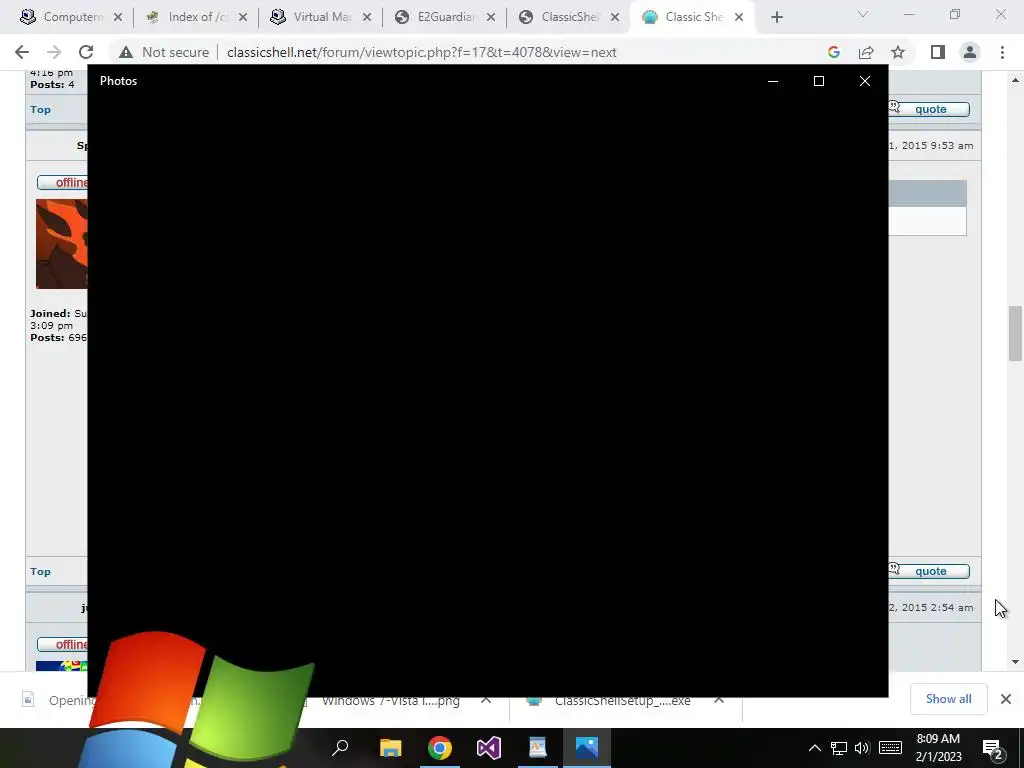Open Chrome three-dot menu
This screenshot has width=1024, height=768.
pyautogui.click(x=1002, y=52)
